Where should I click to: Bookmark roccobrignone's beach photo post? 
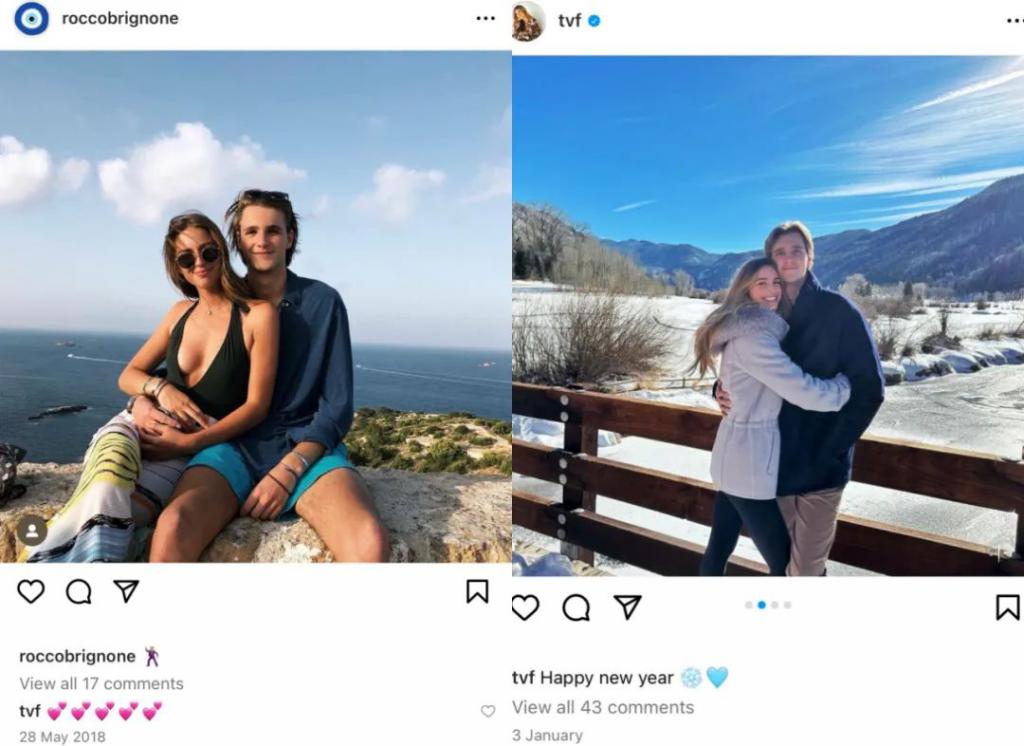[477, 592]
